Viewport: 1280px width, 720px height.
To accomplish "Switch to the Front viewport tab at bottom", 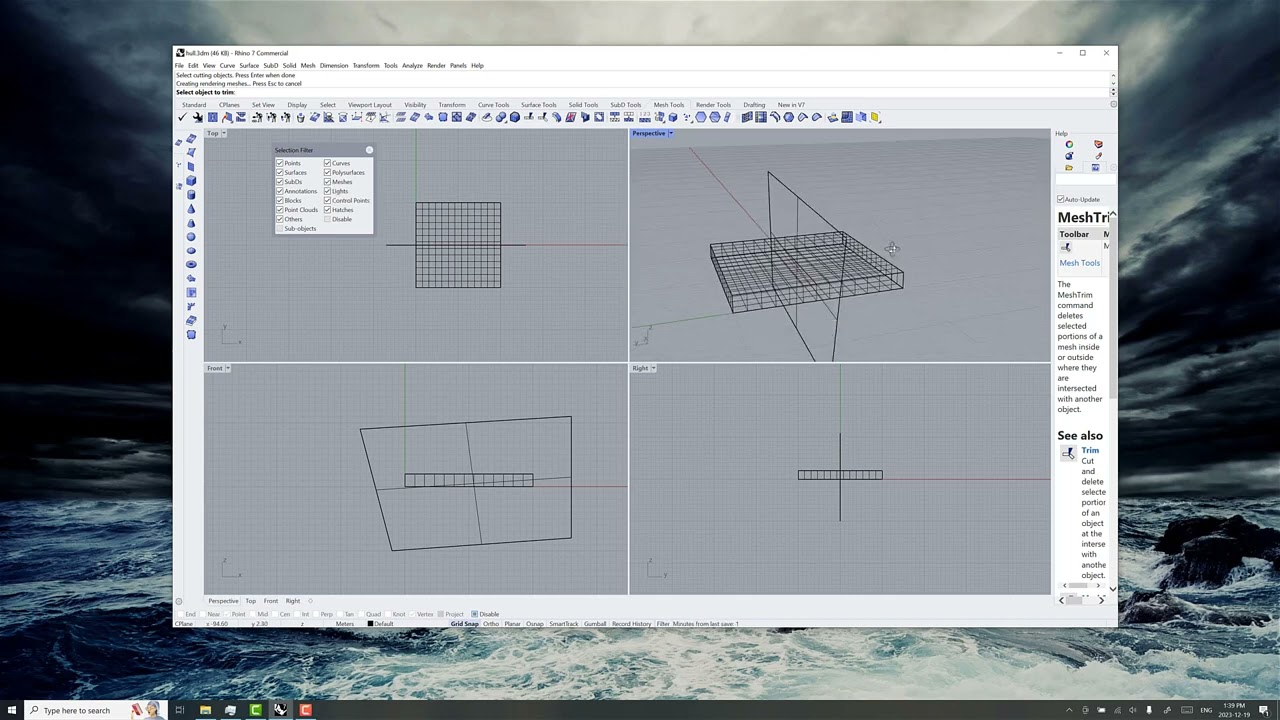I will tap(271, 601).
